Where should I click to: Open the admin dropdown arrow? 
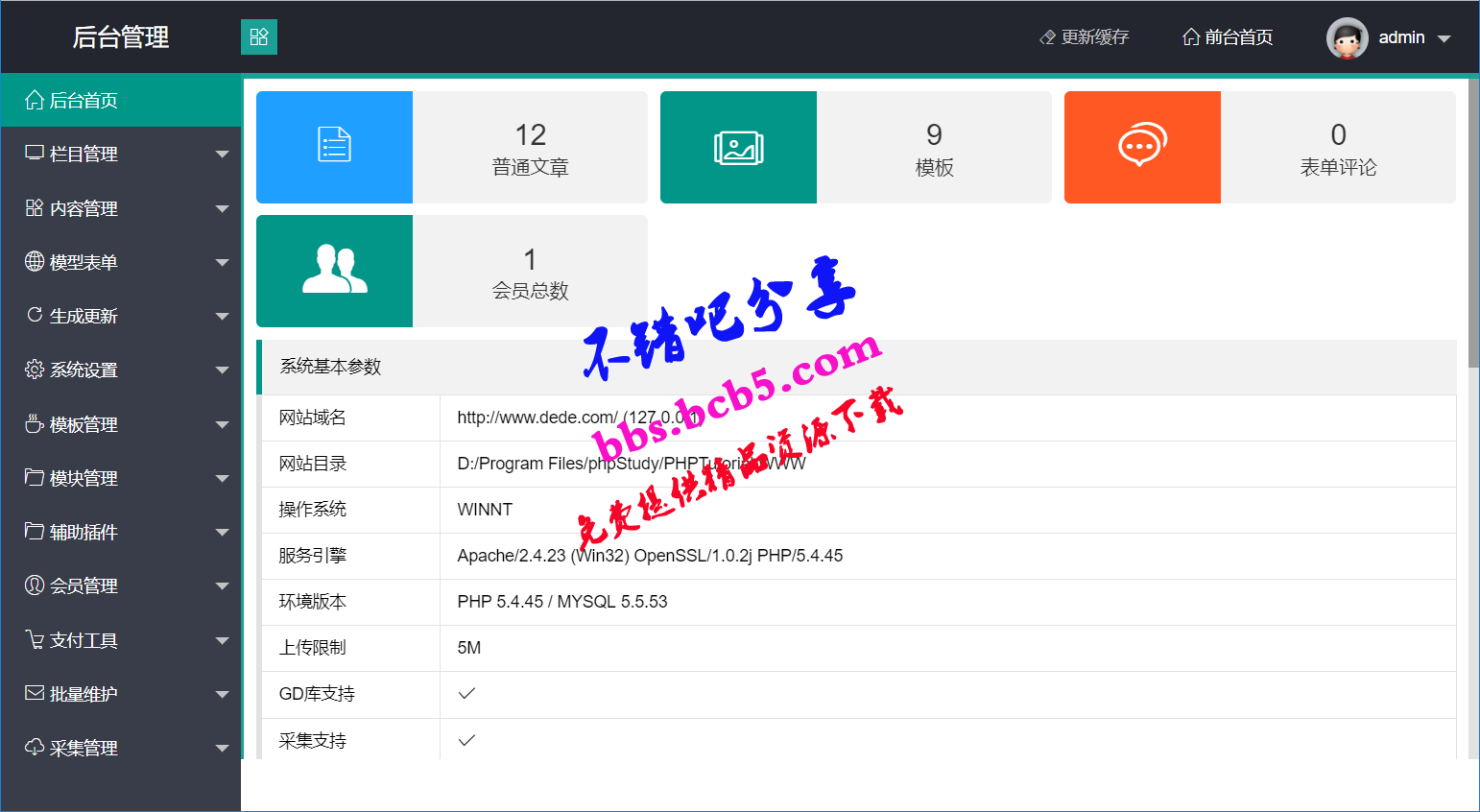pyautogui.click(x=1444, y=39)
